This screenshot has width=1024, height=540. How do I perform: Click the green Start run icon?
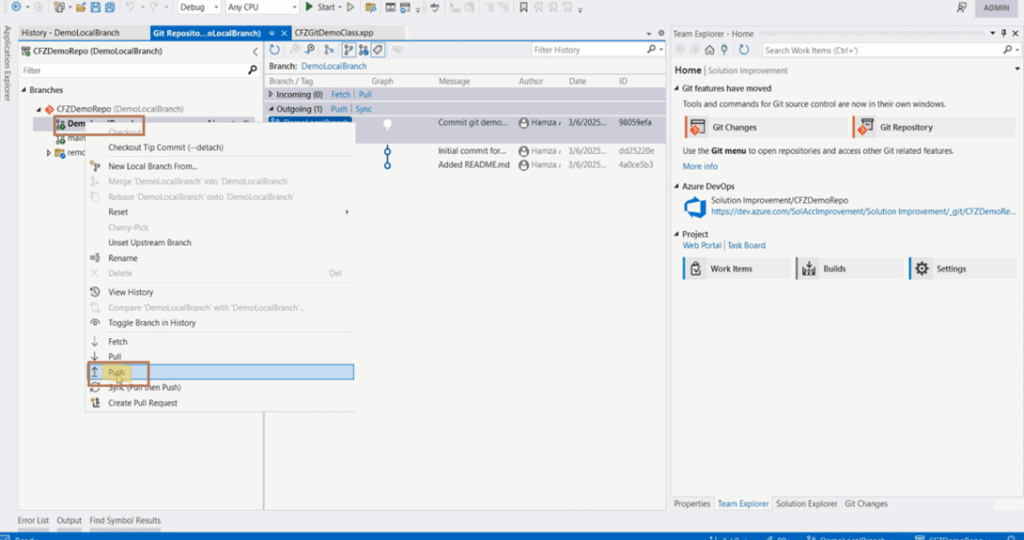(x=310, y=7)
